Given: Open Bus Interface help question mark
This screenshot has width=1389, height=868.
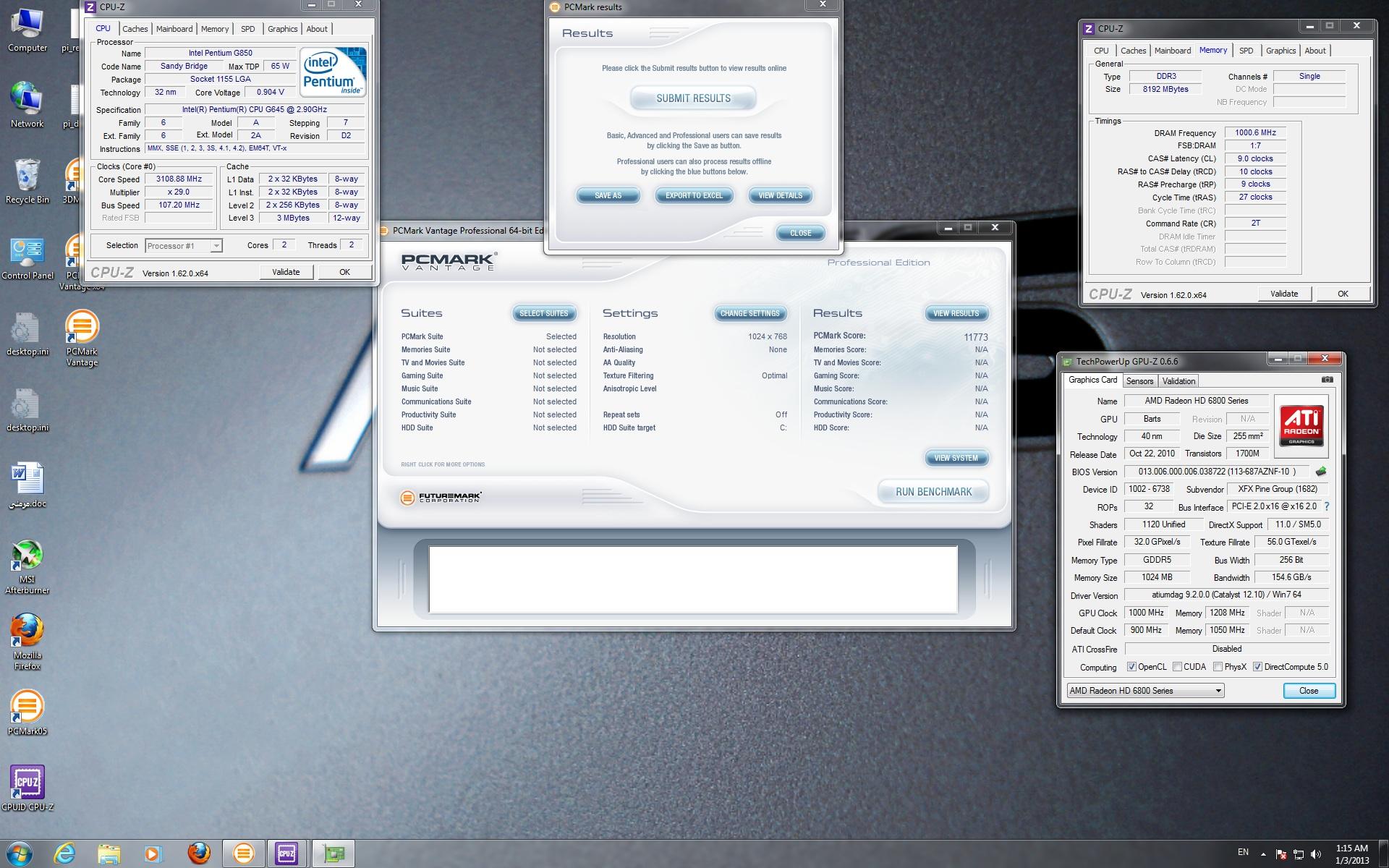Looking at the screenshot, I should point(1327,507).
